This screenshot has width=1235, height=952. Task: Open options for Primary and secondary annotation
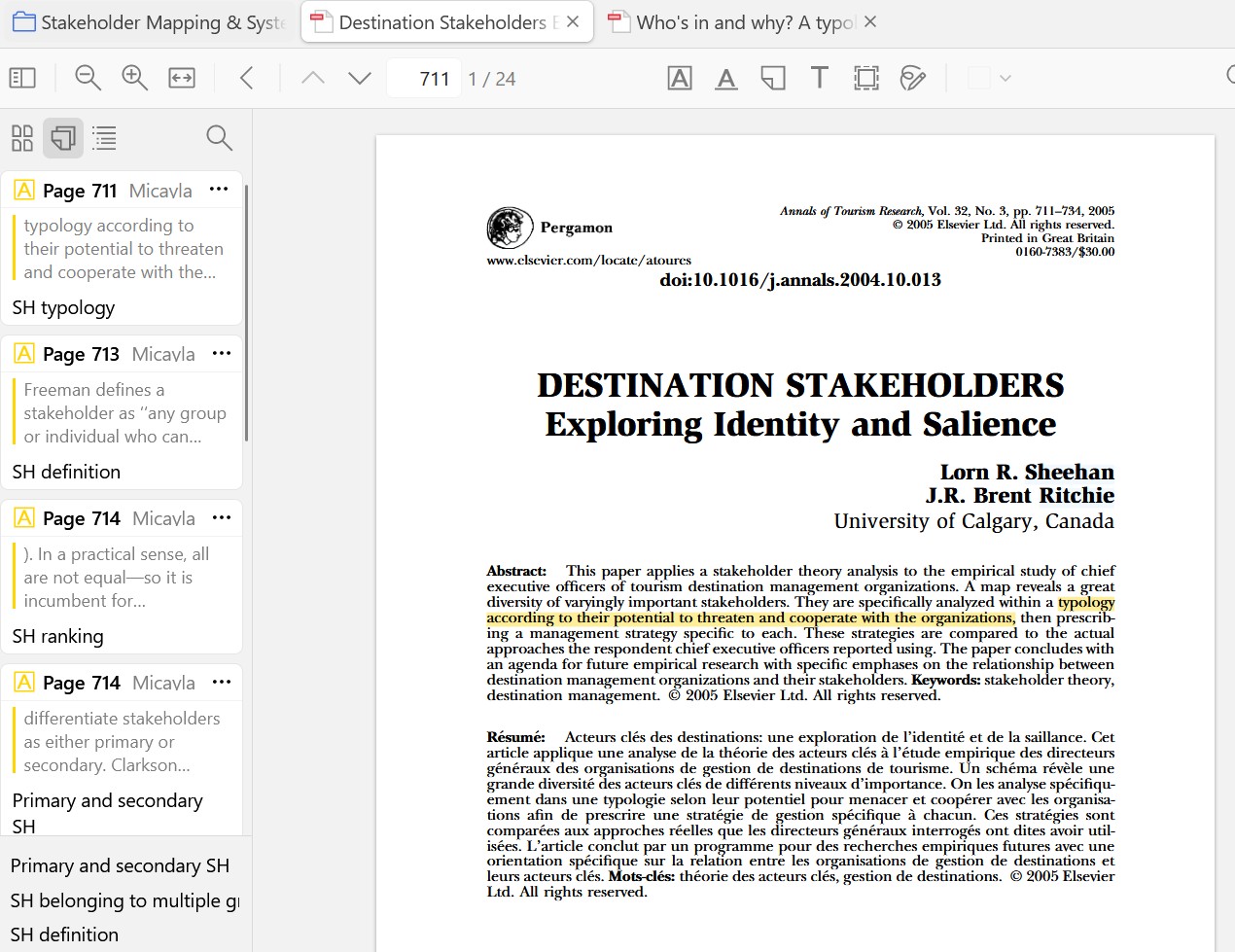[221, 682]
